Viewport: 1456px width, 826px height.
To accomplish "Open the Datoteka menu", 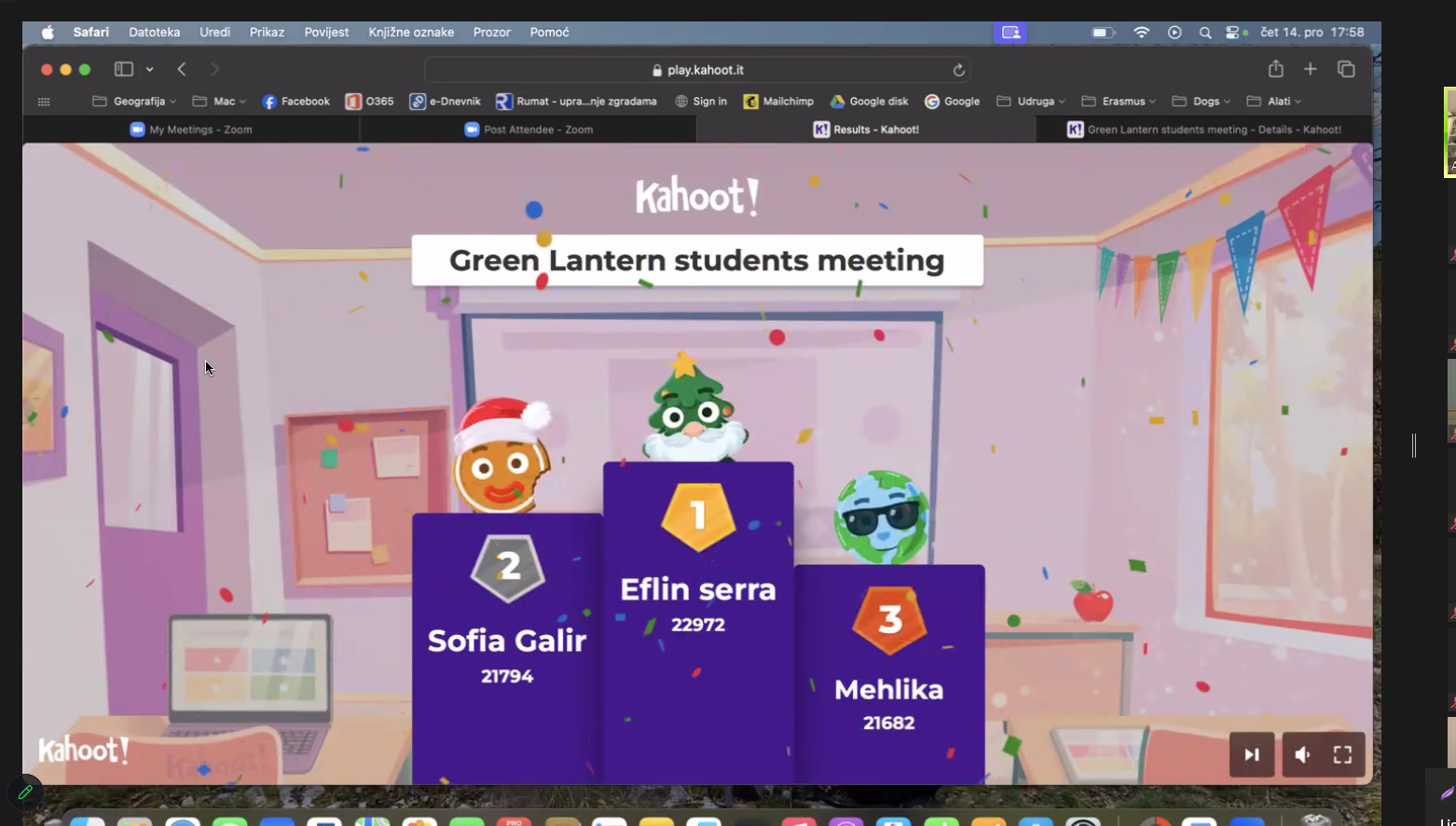I will [155, 33].
